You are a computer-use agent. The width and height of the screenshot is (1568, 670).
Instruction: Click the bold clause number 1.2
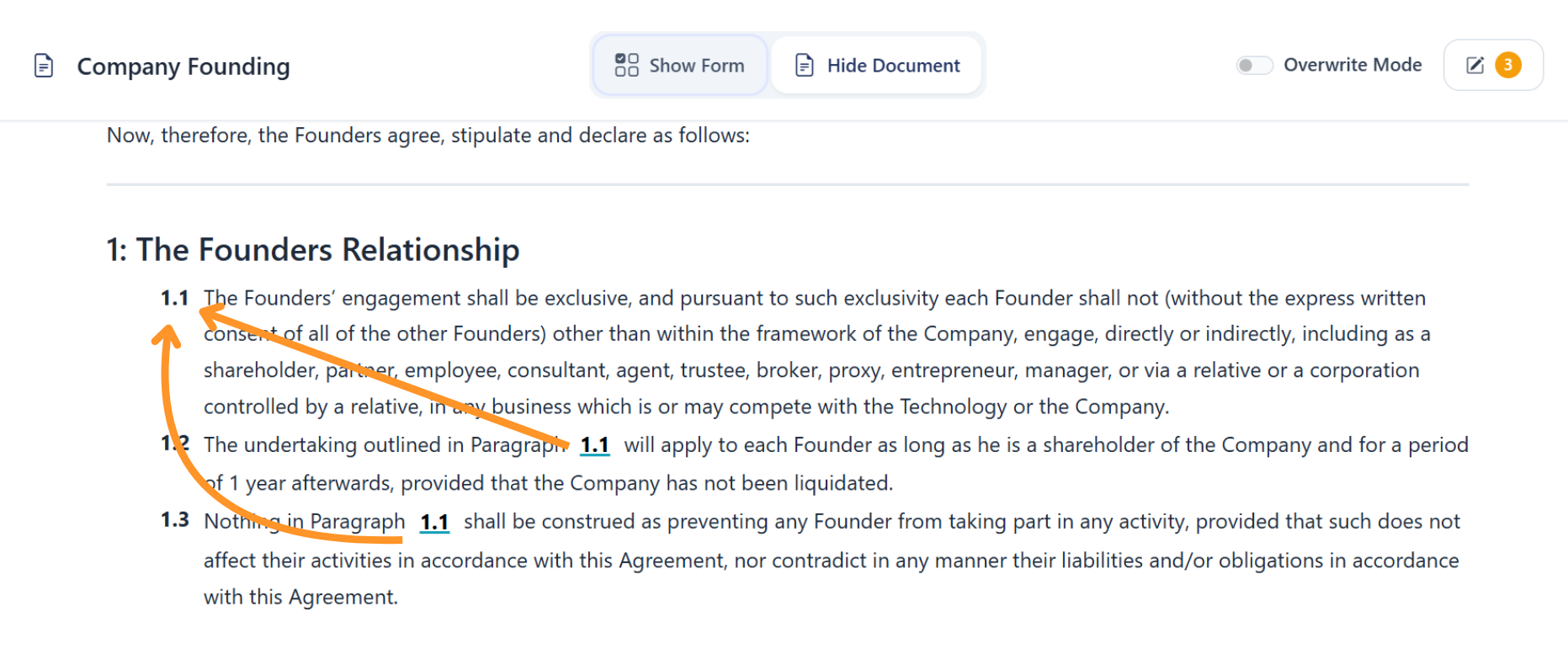[175, 444]
